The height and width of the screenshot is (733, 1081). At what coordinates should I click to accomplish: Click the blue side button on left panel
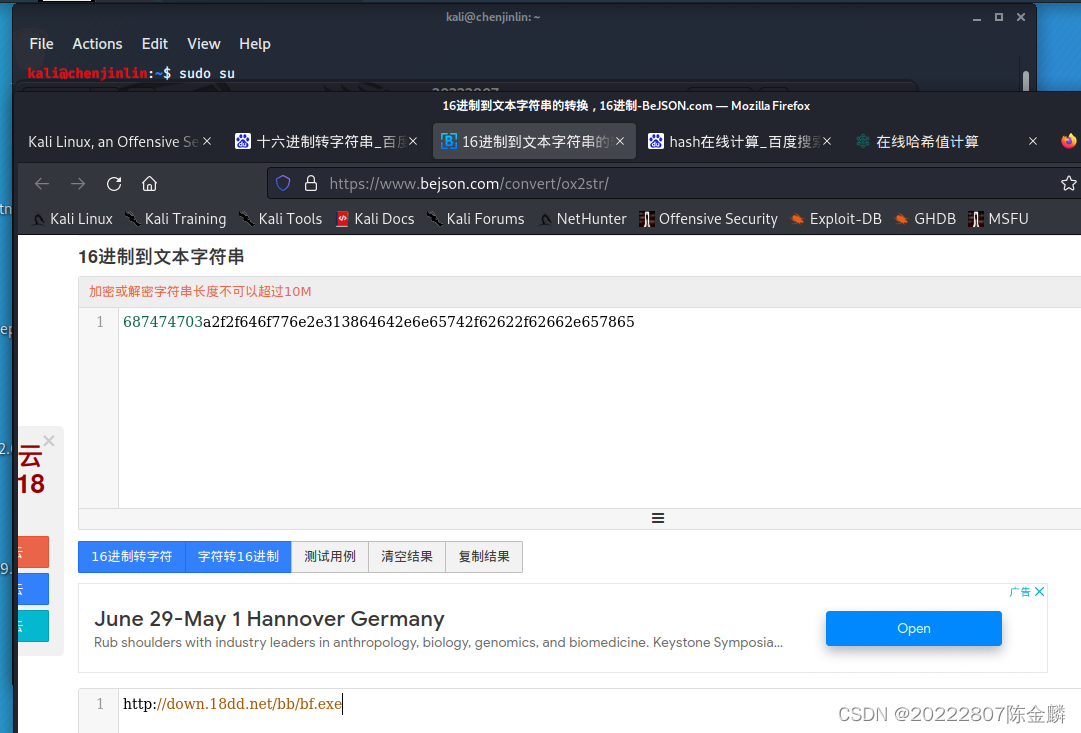[33, 589]
